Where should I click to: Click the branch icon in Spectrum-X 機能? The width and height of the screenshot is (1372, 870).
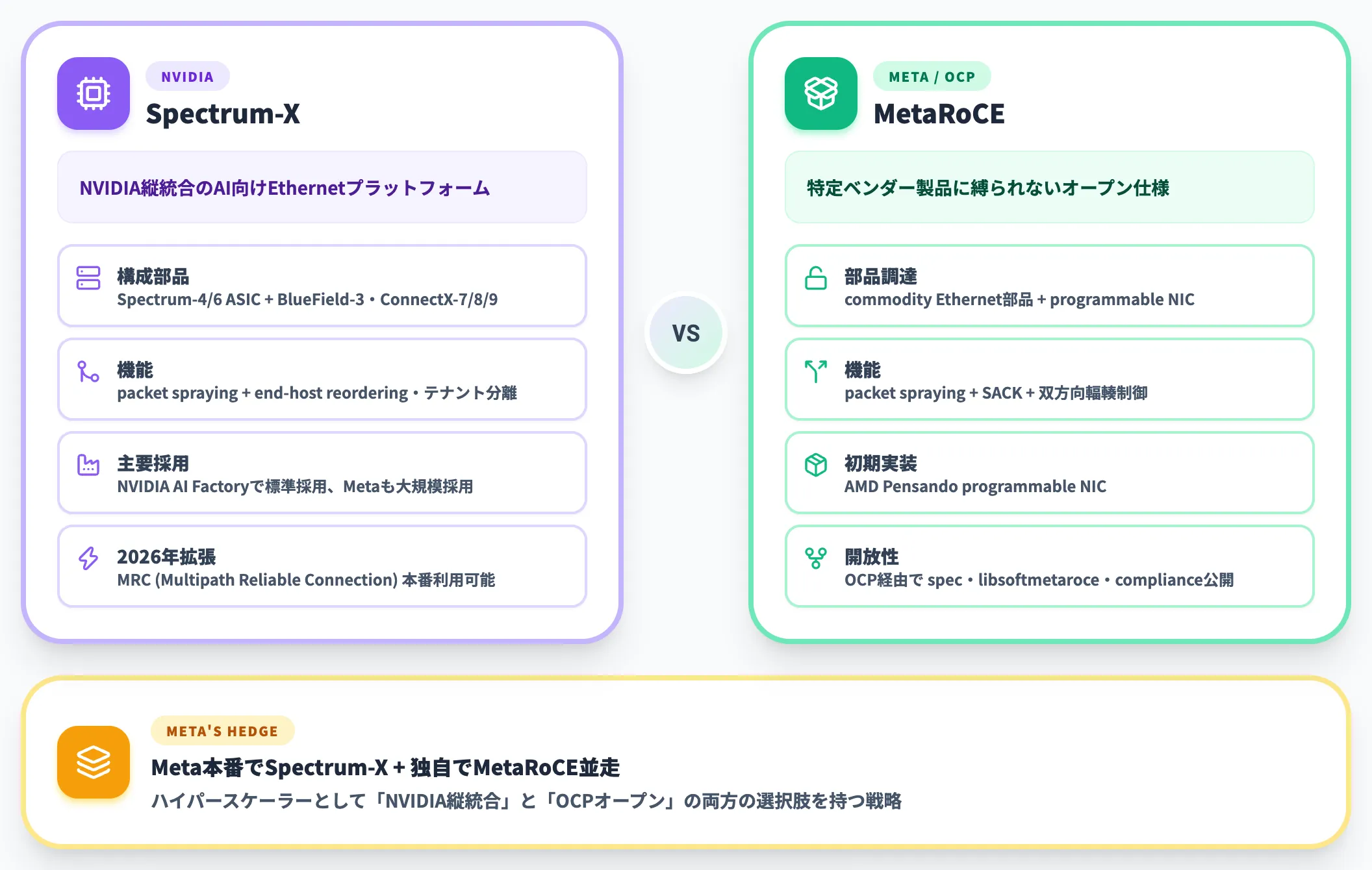pyautogui.click(x=88, y=371)
